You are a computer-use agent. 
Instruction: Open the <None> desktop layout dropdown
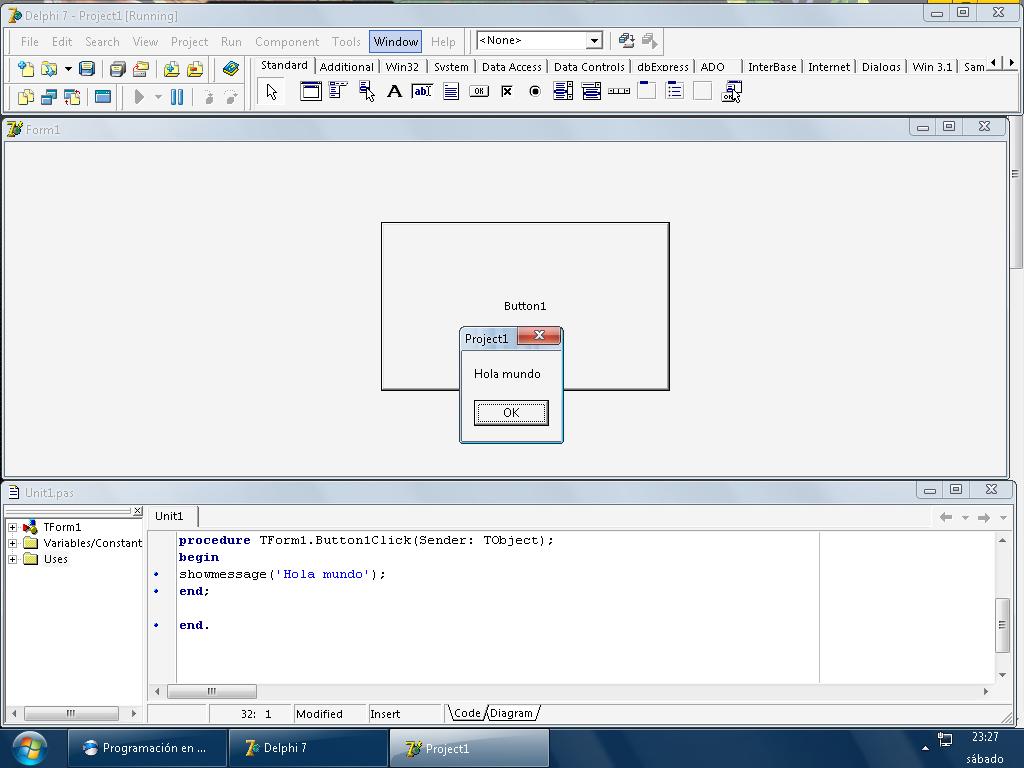tap(593, 40)
